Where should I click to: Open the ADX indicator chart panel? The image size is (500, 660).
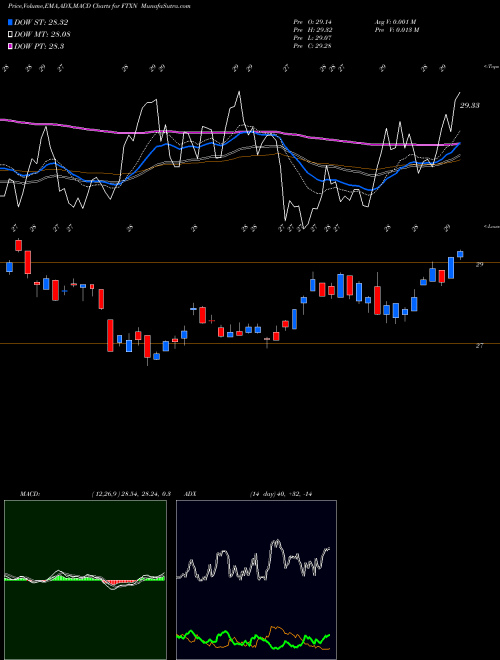click(256, 580)
